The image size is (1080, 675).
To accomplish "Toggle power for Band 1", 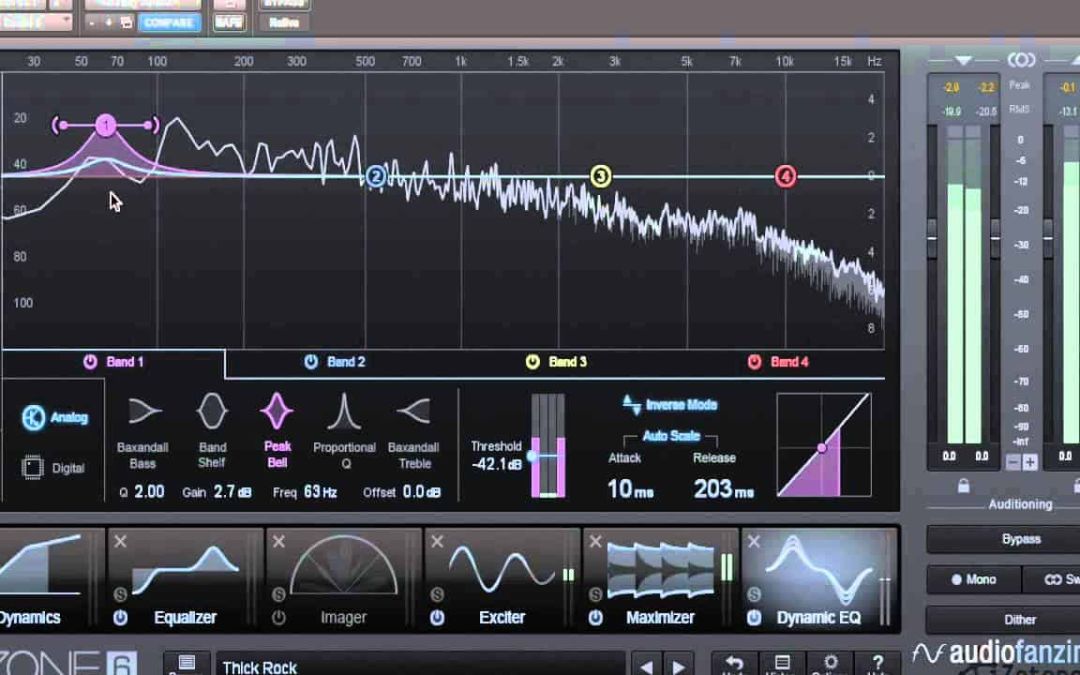I will (90, 362).
